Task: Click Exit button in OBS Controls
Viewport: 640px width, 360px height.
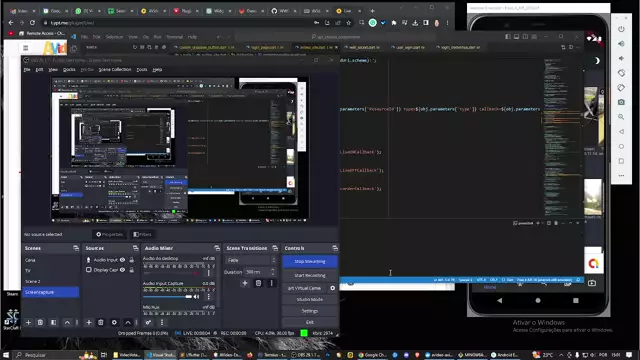Action: coord(310,322)
